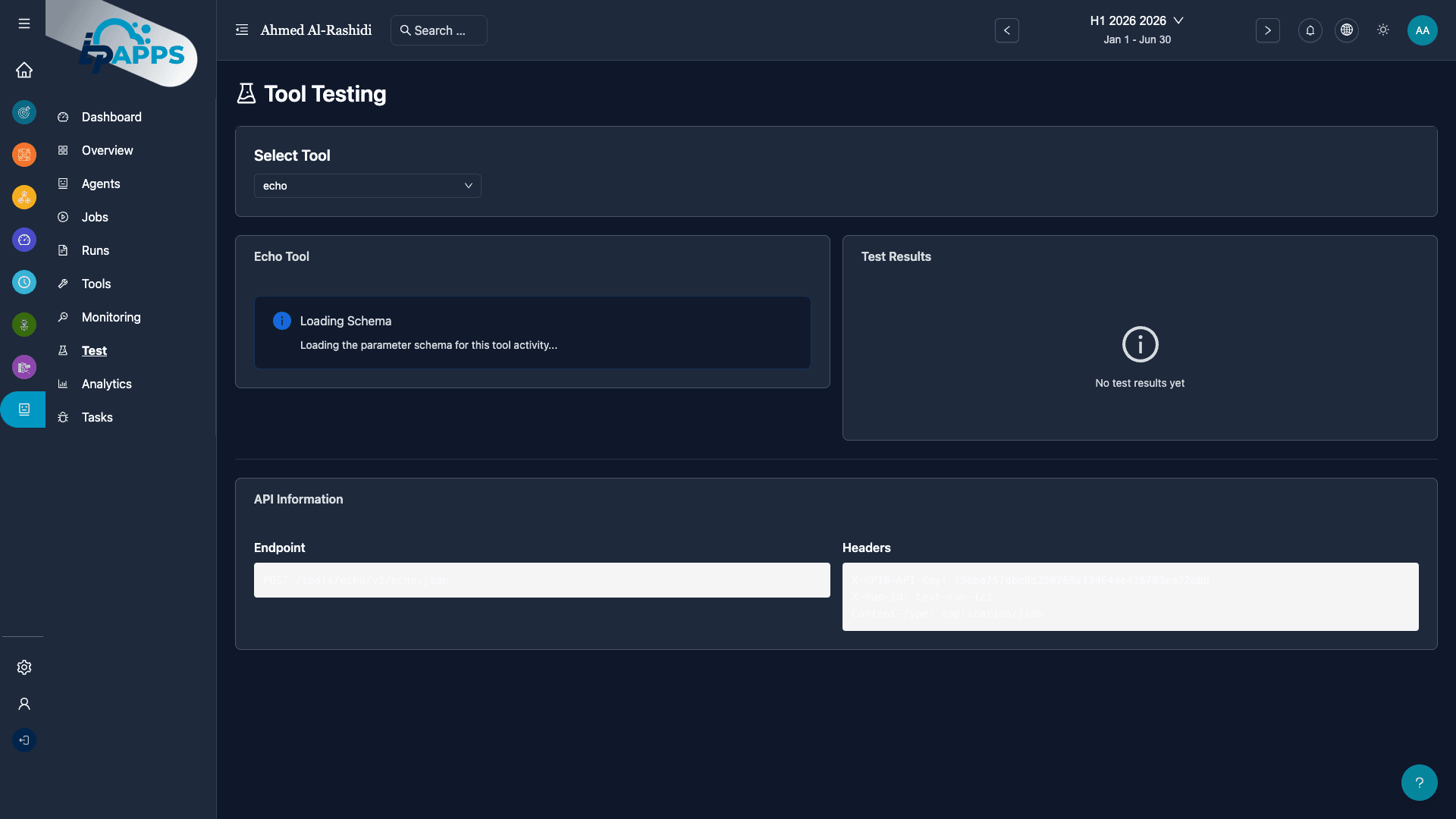The height and width of the screenshot is (819, 1456).
Task: Click the Runs document icon
Action: tap(64, 250)
